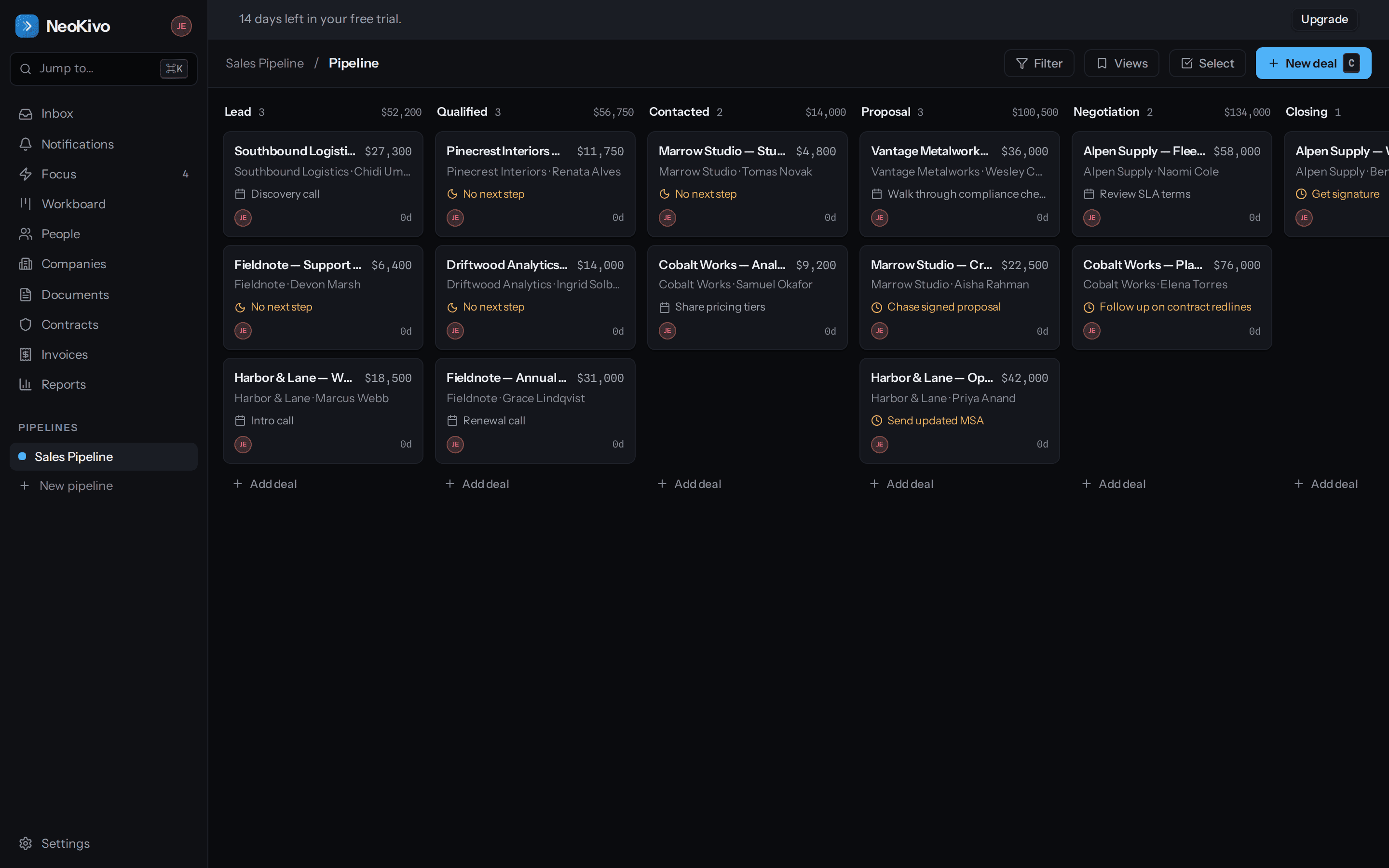Click the Discovery call calendar icon
Viewport: 1389px width, 868px height.
pos(240,194)
